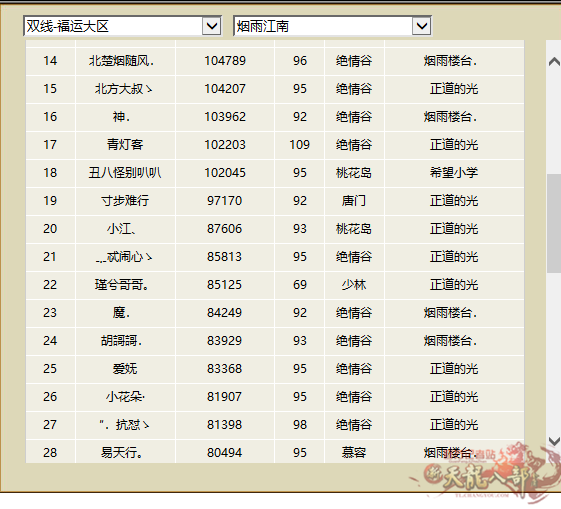
Task: Click score value 102203
Action: [x=225, y=145]
